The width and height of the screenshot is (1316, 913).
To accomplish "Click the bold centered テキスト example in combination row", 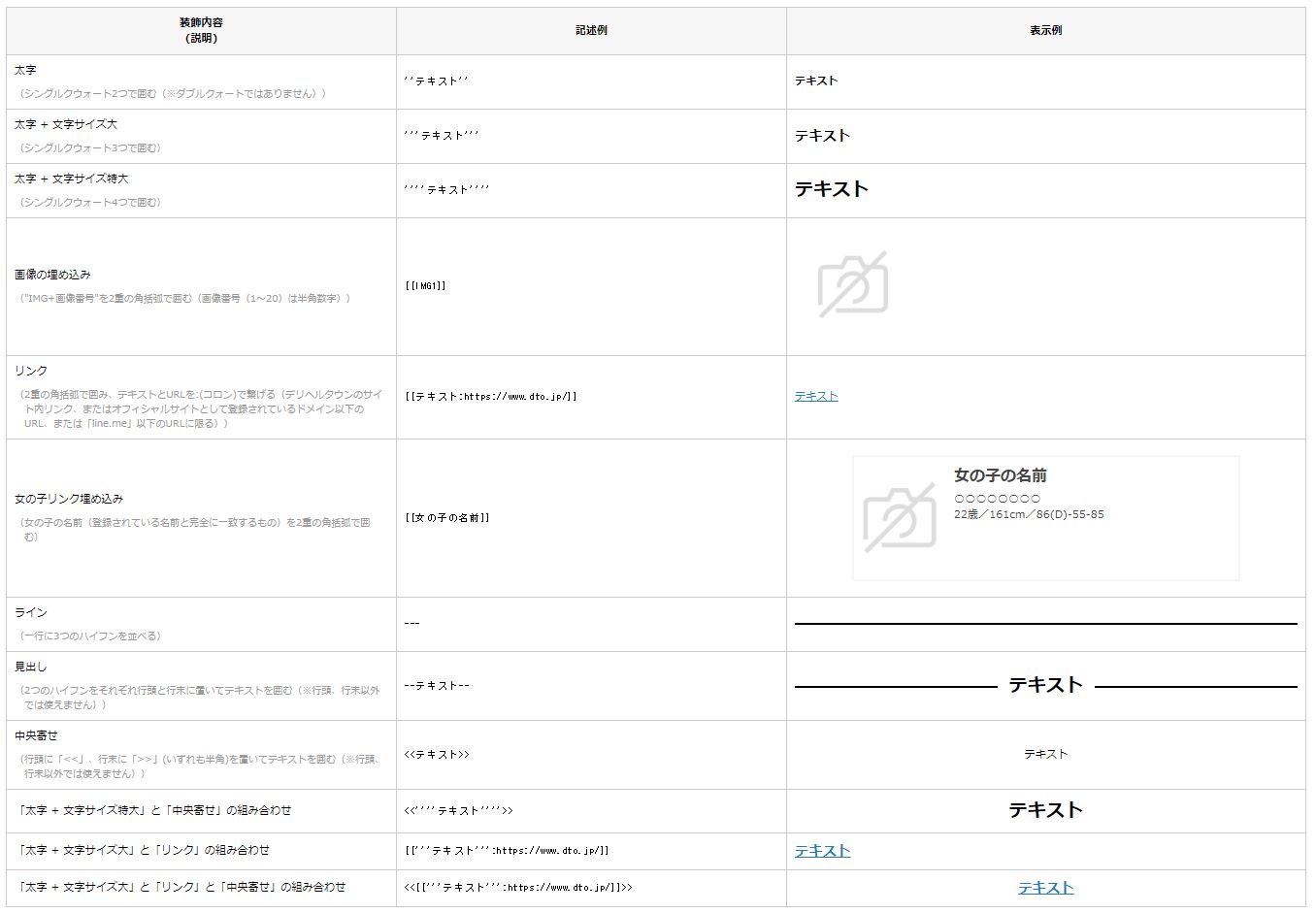I will click(x=1045, y=810).
